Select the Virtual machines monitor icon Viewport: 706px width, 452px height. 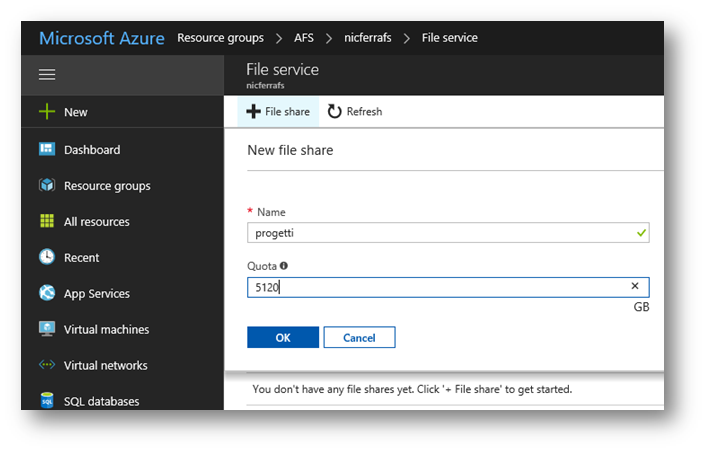point(47,329)
